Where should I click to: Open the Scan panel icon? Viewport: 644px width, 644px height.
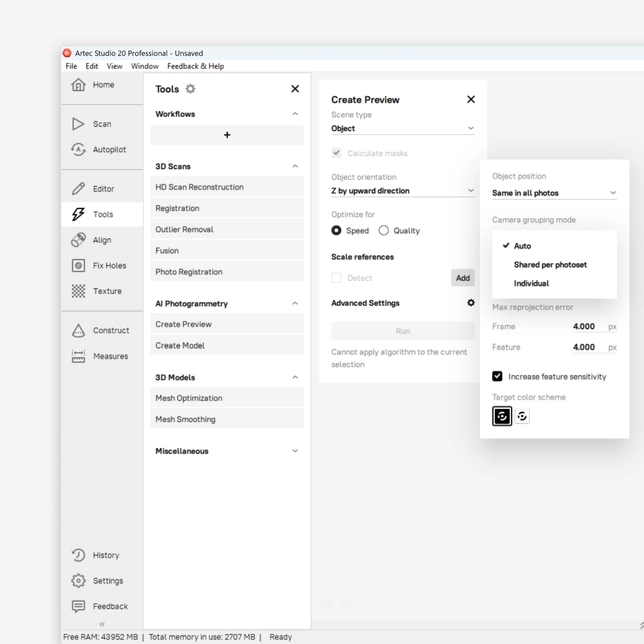point(78,124)
